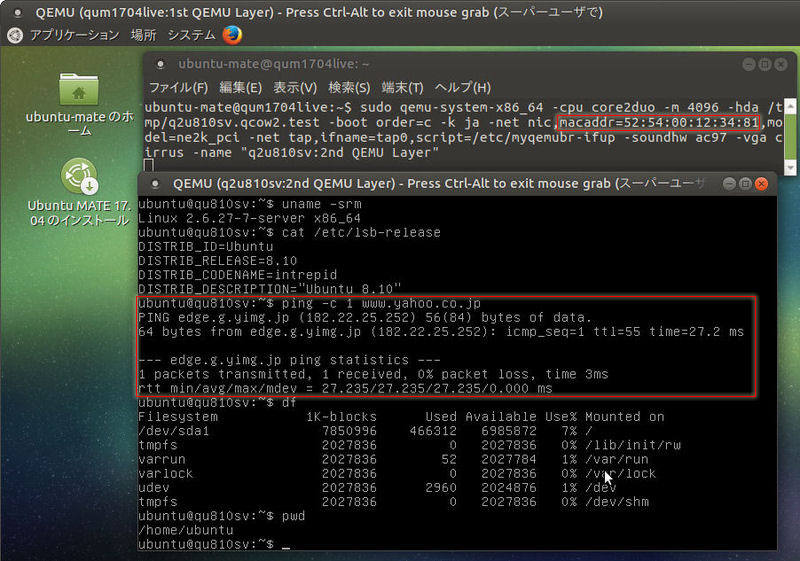Click the DISTRIB_RELEASE=8.10 line

pyautogui.click(x=217, y=261)
